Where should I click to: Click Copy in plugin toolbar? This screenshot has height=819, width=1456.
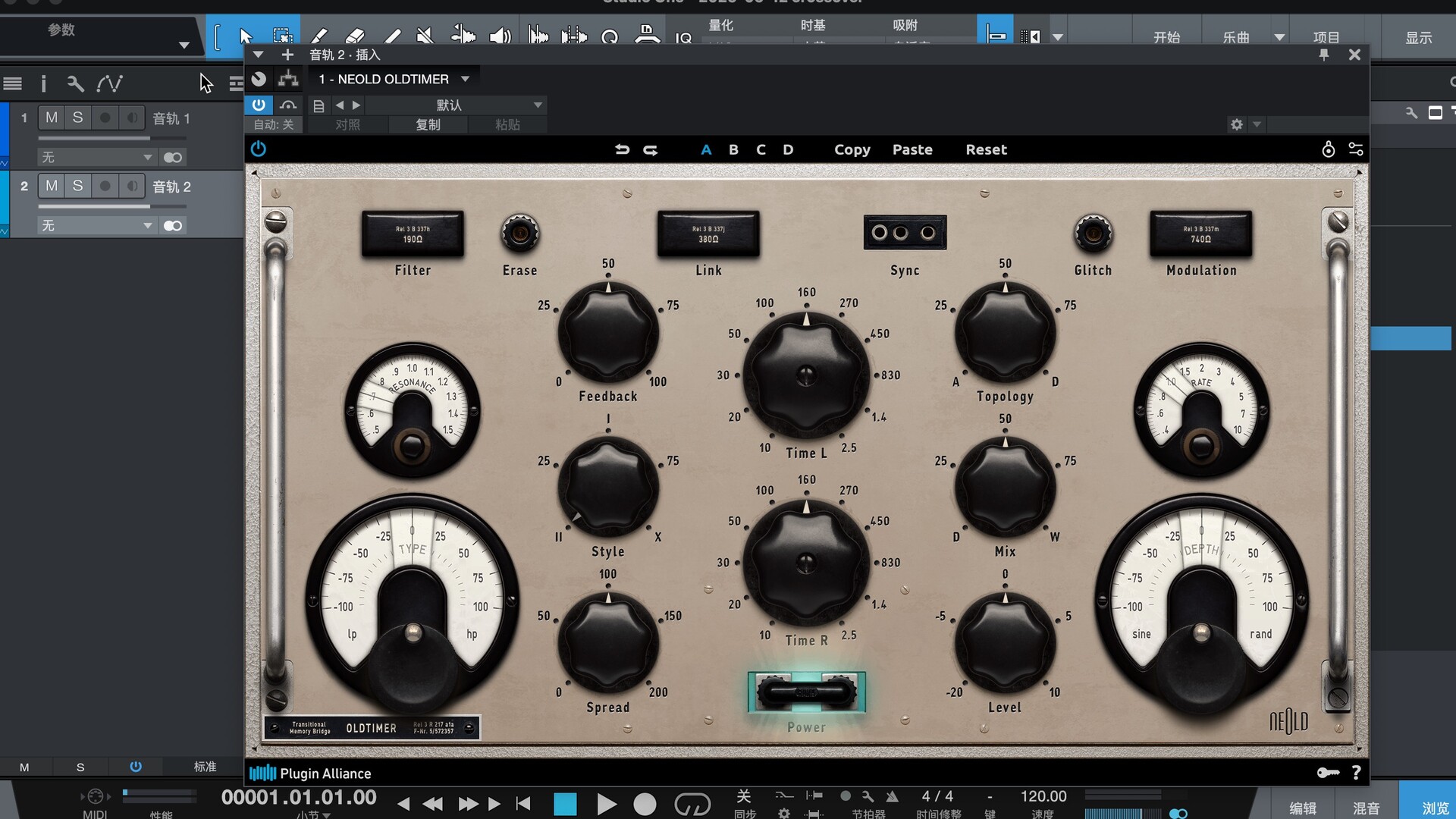point(852,149)
